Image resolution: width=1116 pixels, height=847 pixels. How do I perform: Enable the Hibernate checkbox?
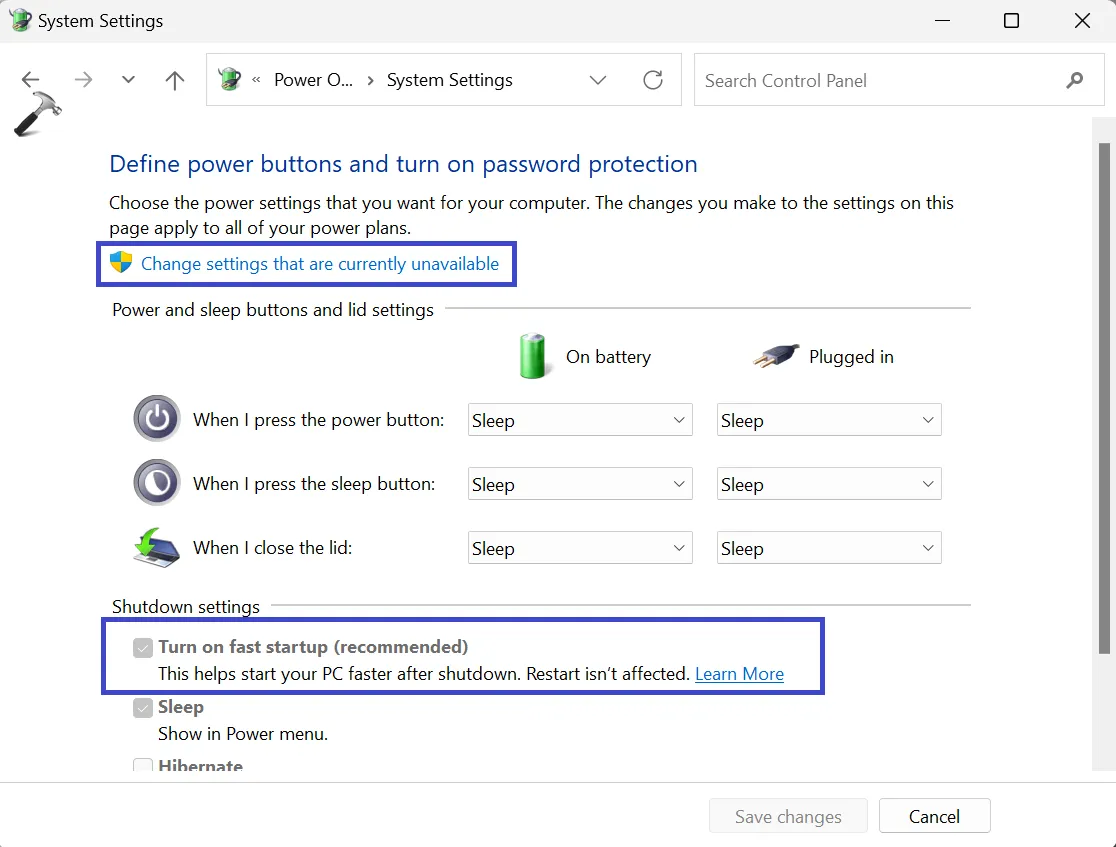tap(142, 765)
